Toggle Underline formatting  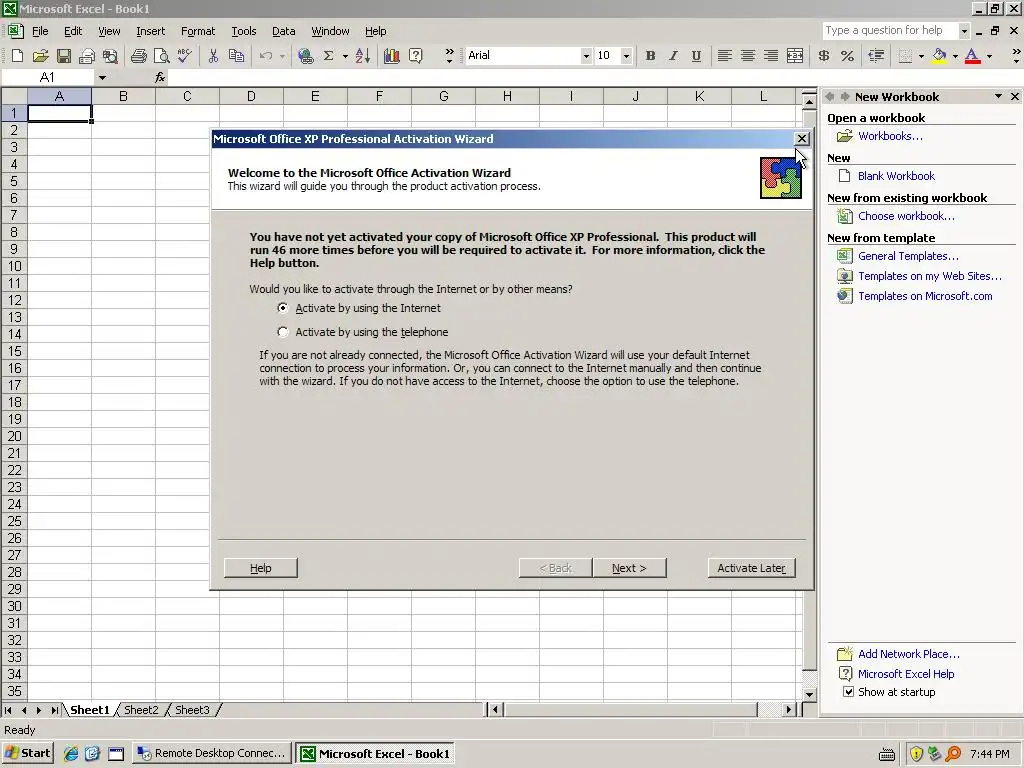(x=696, y=56)
